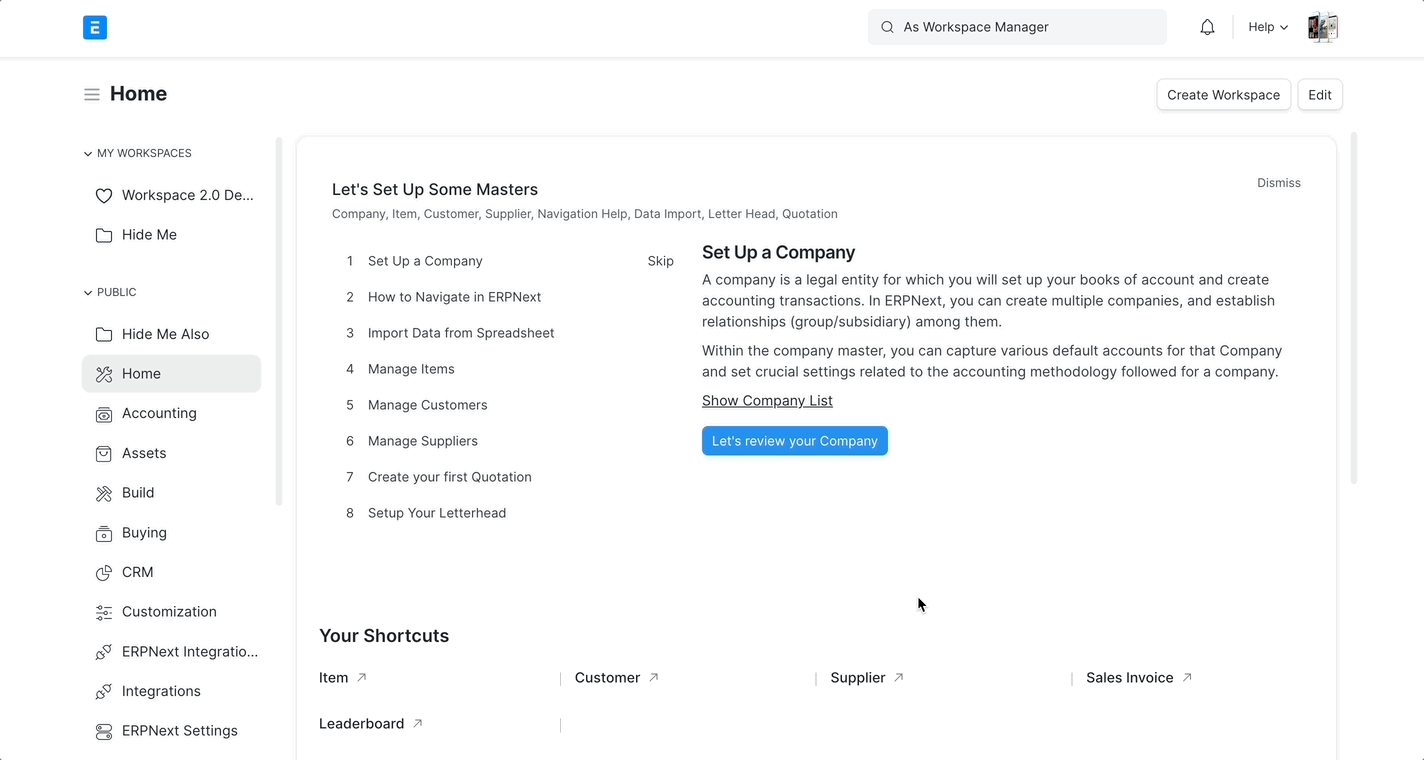Click the Let's review your Company button

pos(794,440)
